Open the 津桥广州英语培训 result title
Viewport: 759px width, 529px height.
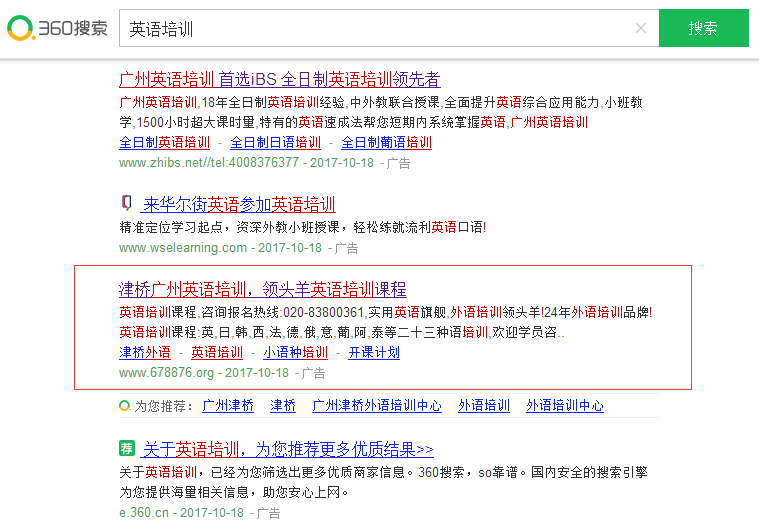tap(262, 290)
